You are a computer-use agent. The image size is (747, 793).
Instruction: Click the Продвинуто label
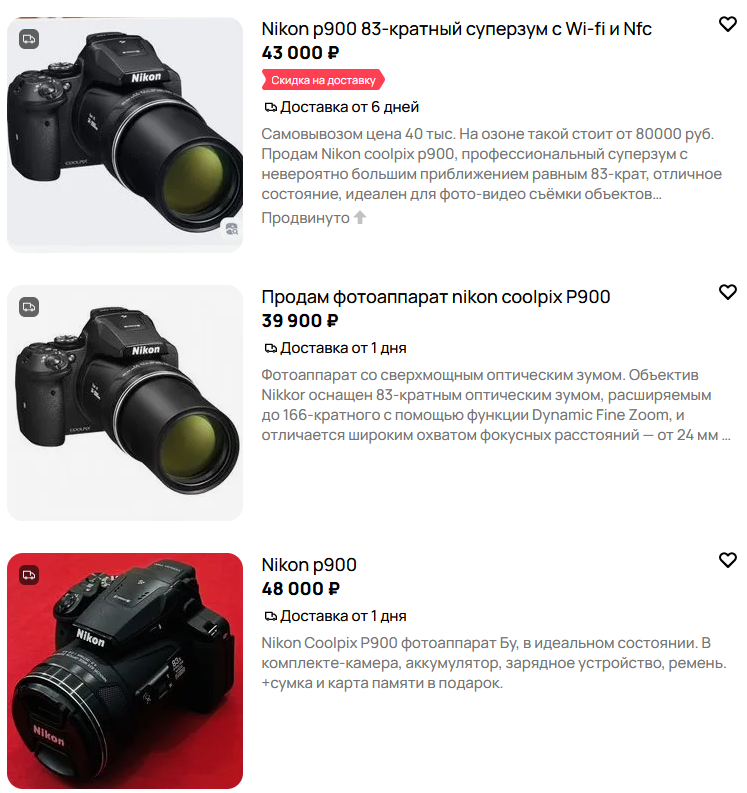[x=305, y=218]
